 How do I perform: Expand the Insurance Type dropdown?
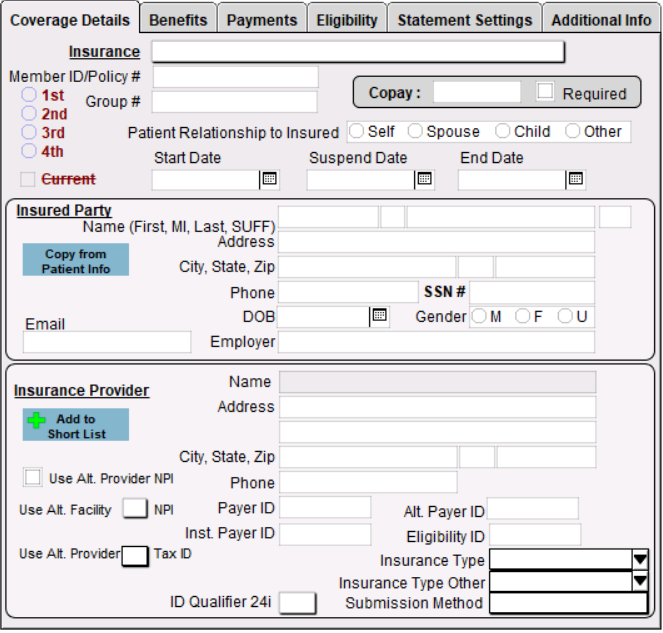[x=640, y=560]
